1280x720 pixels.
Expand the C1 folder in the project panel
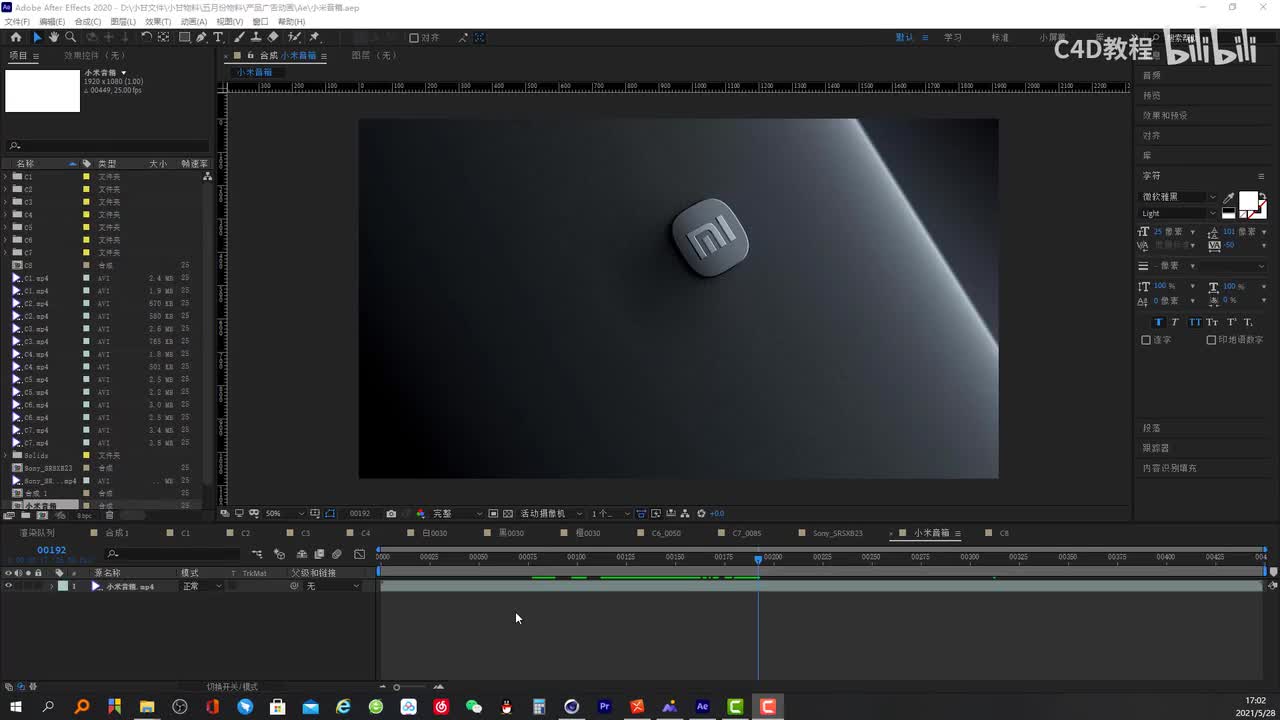coord(6,176)
